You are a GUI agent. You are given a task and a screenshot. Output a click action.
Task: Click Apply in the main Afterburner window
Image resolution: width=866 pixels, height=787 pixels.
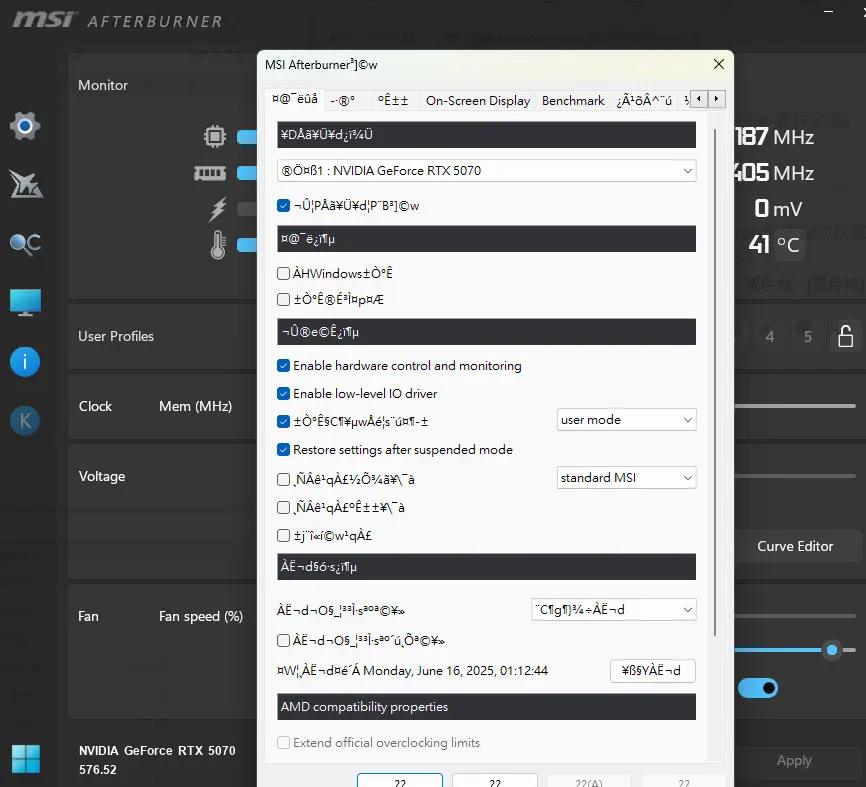pyautogui.click(x=794, y=760)
